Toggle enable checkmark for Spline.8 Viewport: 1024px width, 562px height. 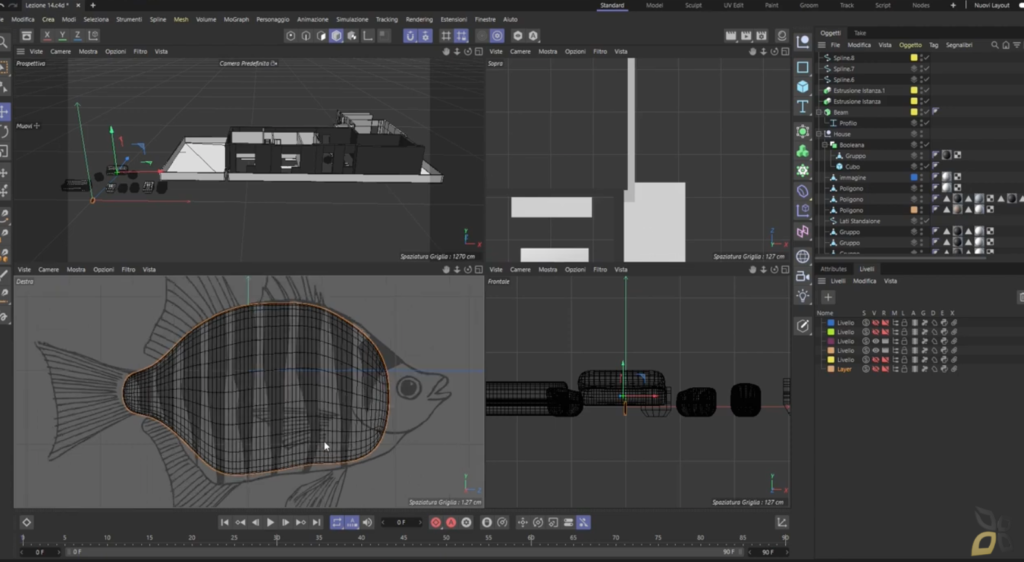pos(926,57)
